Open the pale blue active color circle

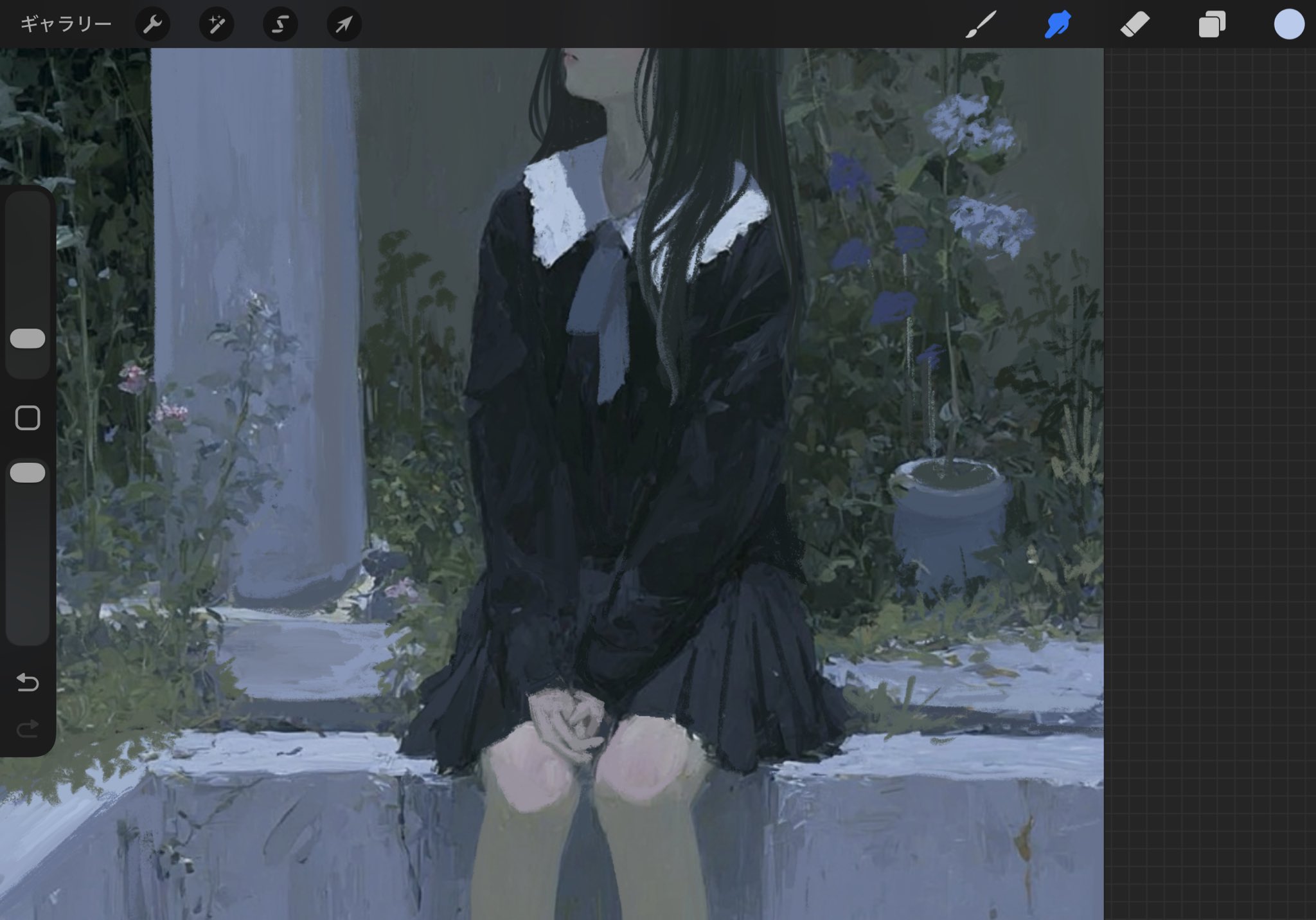click(x=1288, y=24)
